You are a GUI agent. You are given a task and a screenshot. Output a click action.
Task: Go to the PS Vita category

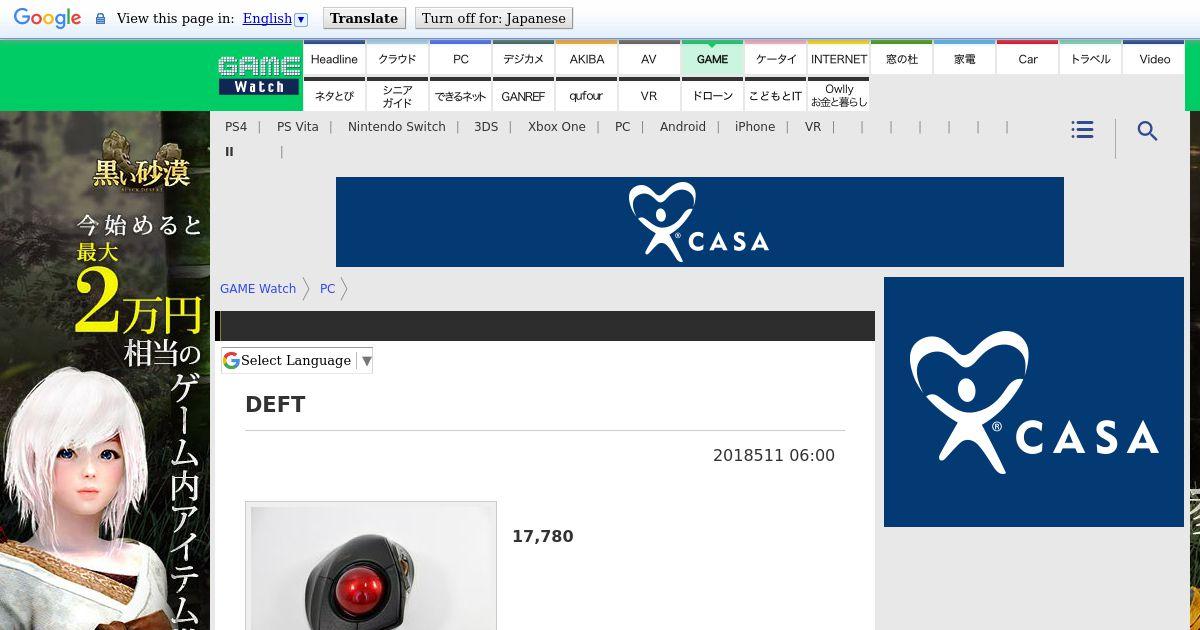tap(298, 127)
